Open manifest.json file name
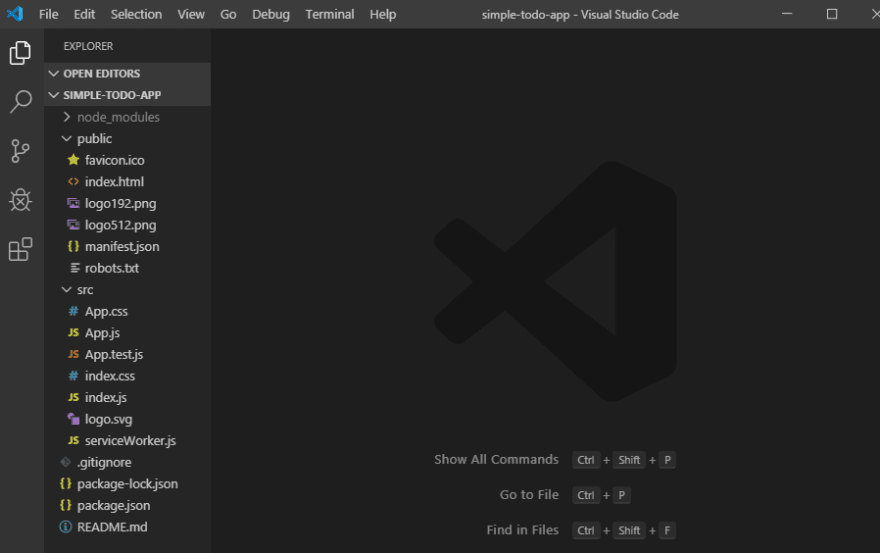 pyautogui.click(x=122, y=246)
